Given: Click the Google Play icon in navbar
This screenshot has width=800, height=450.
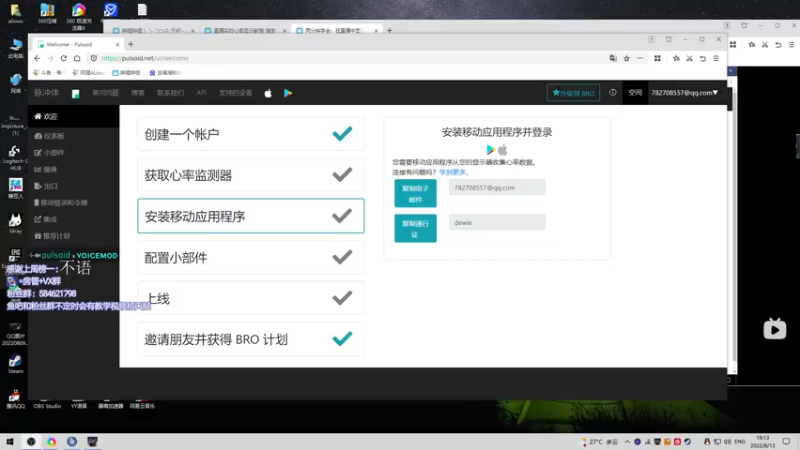Looking at the screenshot, I should 288,93.
